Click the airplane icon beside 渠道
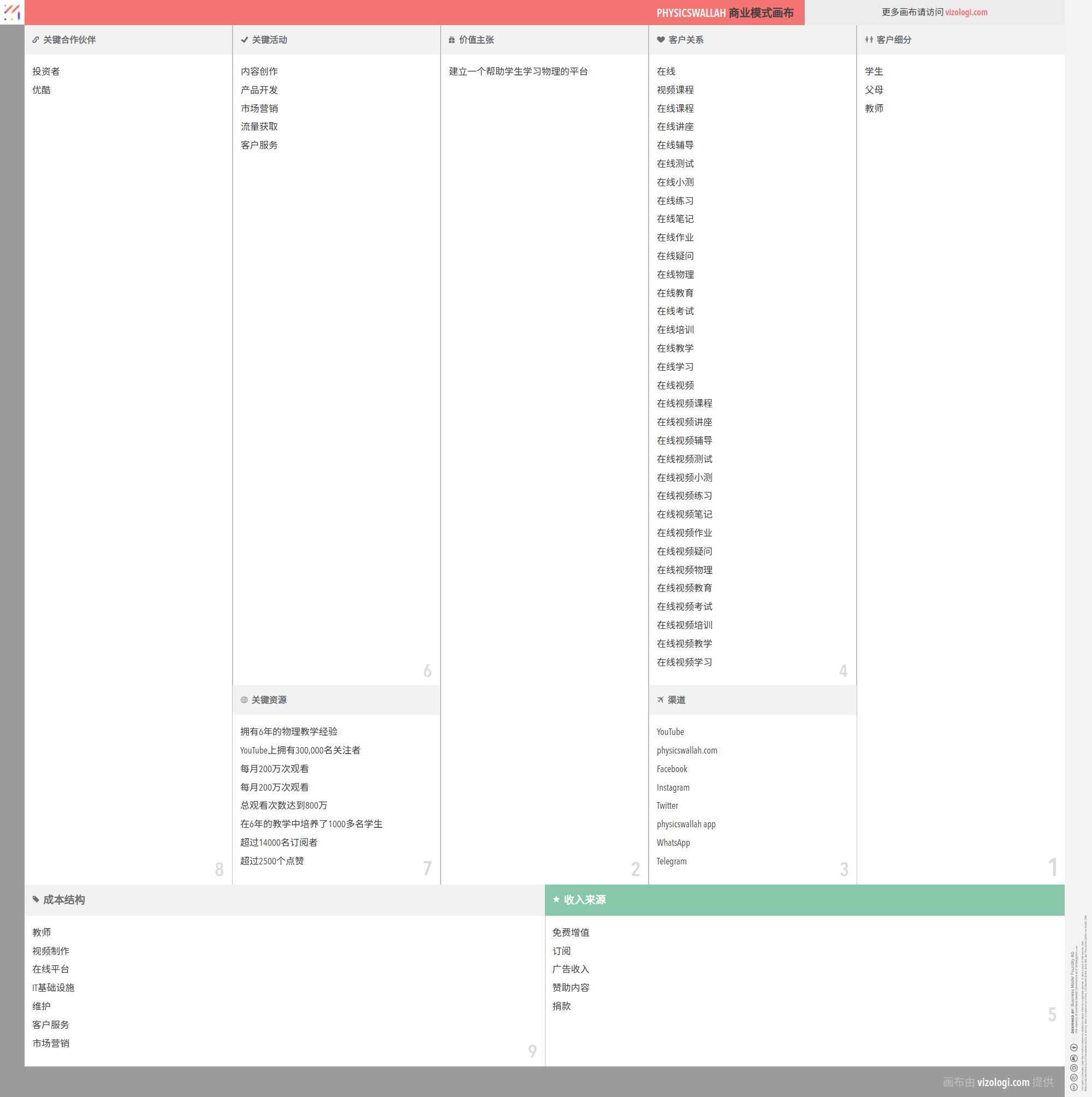 tap(661, 700)
